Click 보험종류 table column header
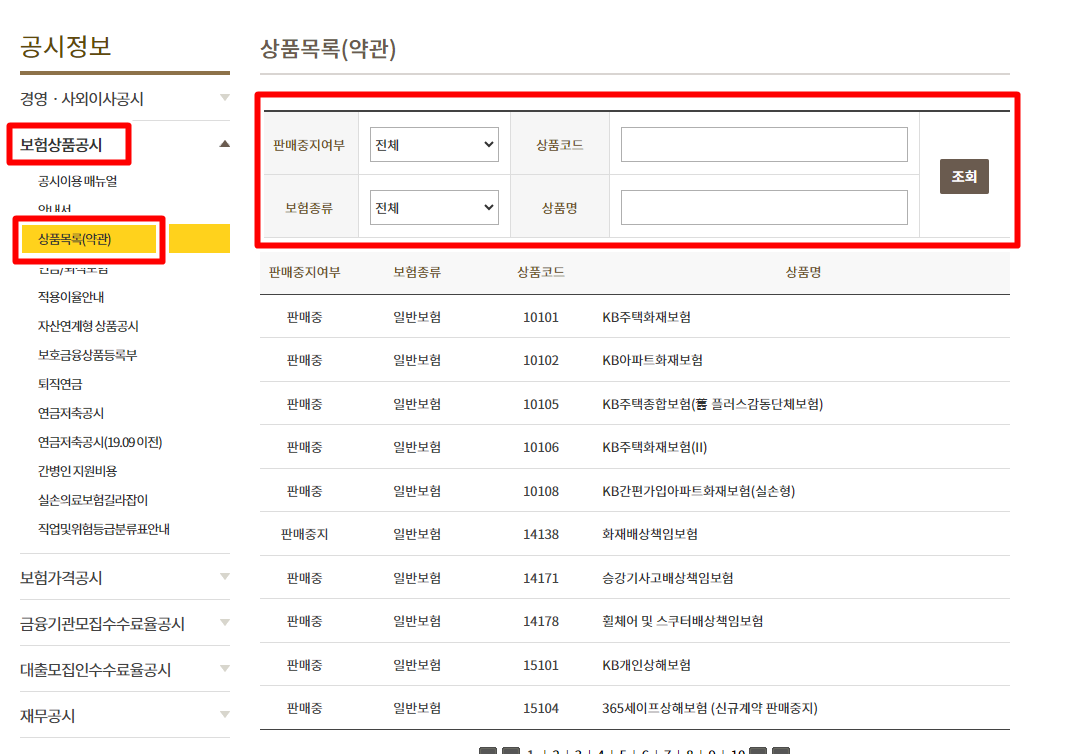 pyautogui.click(x=417, y=272)
